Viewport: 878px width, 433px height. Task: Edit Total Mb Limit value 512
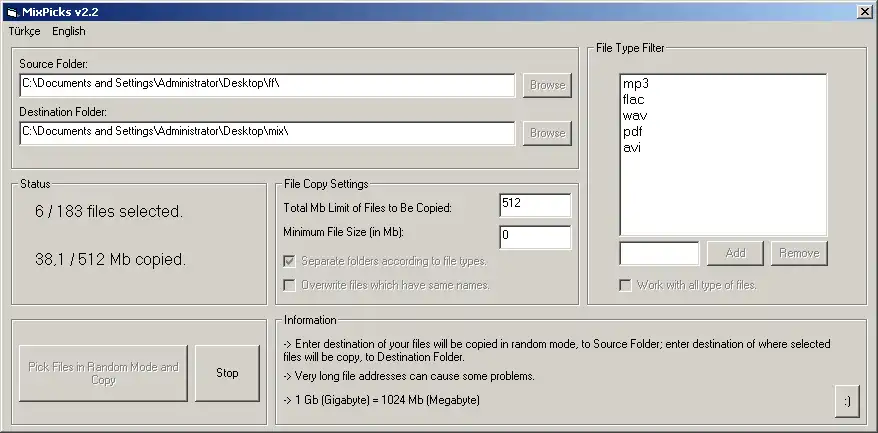535,206
